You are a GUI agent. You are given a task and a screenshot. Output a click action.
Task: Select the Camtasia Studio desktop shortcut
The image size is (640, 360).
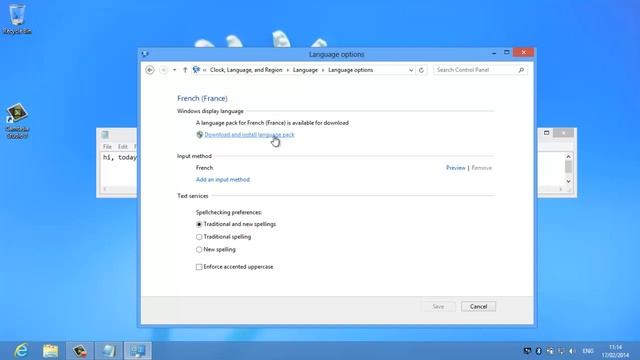(x=17, y=121)
